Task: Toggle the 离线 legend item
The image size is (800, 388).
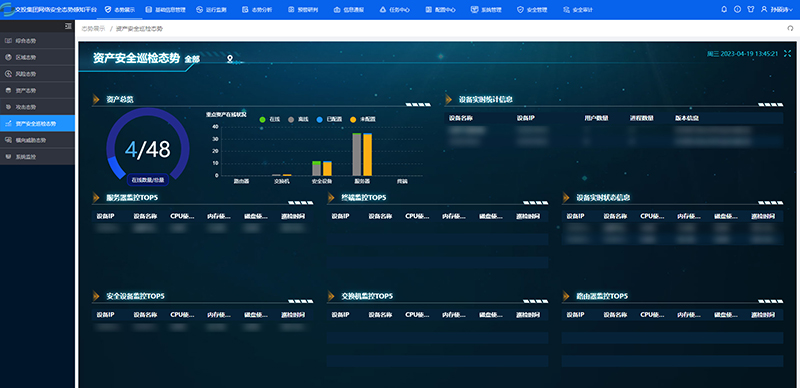Action: click(298, 119)
